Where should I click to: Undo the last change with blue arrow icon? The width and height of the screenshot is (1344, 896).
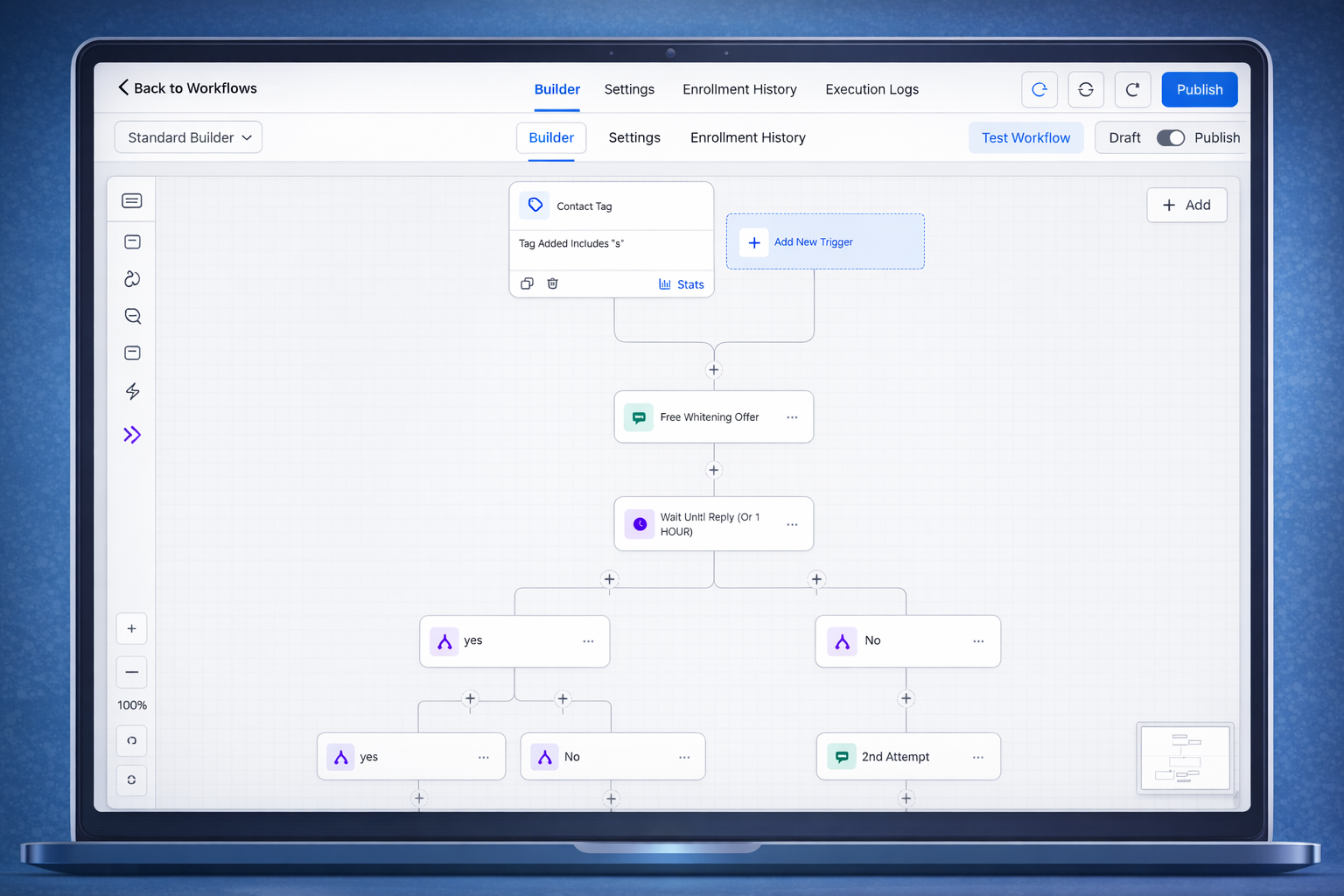pyautogui.click(x=1039, y=89)
